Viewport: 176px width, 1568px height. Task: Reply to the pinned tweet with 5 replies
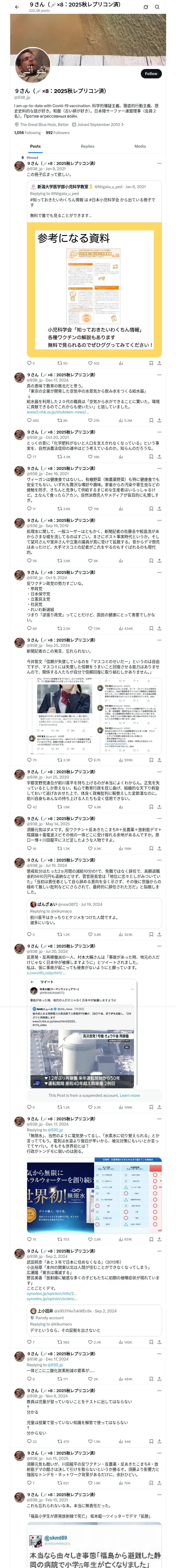pyautogui.click(x=31, y=364)
